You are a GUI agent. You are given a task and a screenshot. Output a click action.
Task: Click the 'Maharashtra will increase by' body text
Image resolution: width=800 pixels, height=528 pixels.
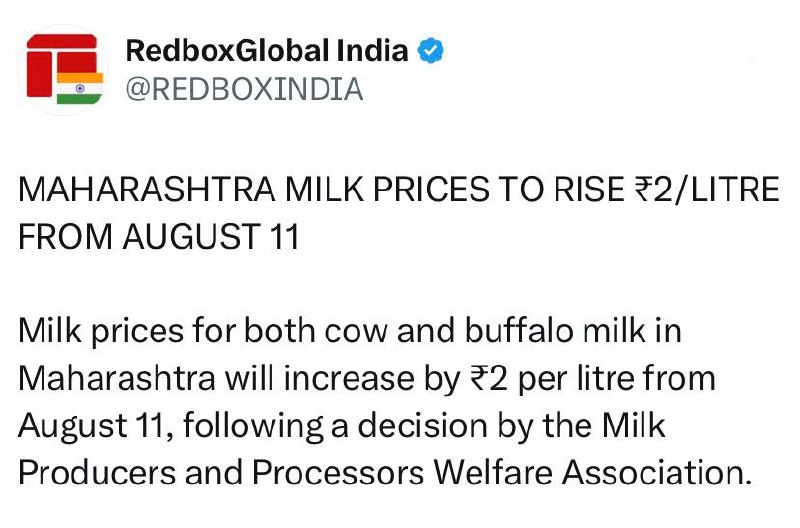click(239, 379)
